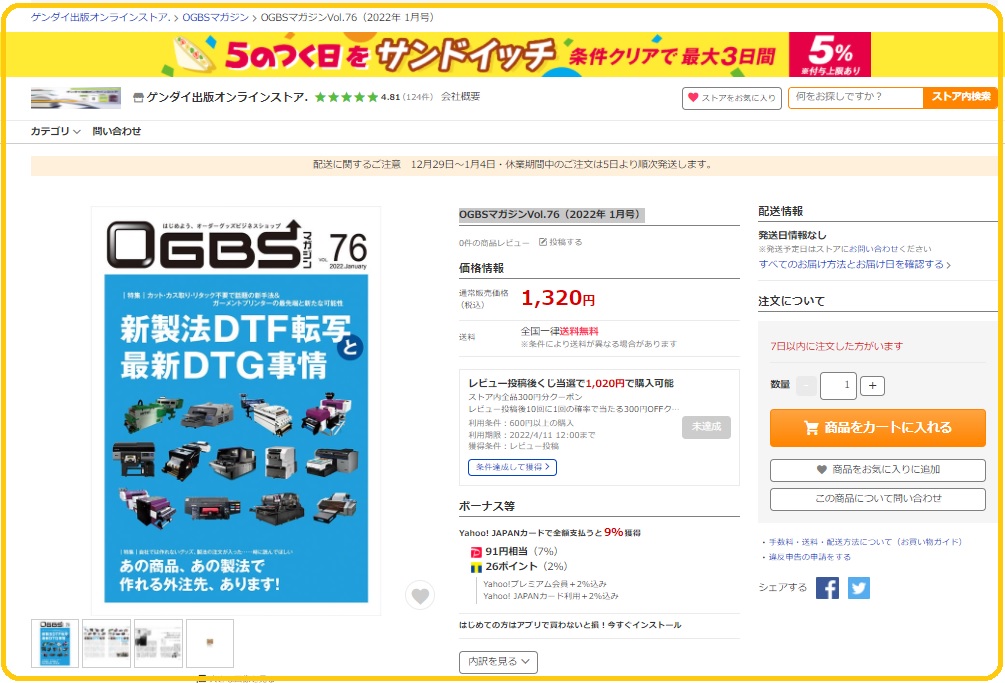Image resolution: width=1005 pixels, height=683 pixels.
Task: Click the five-star store rating
Action: tap(345, 97)
